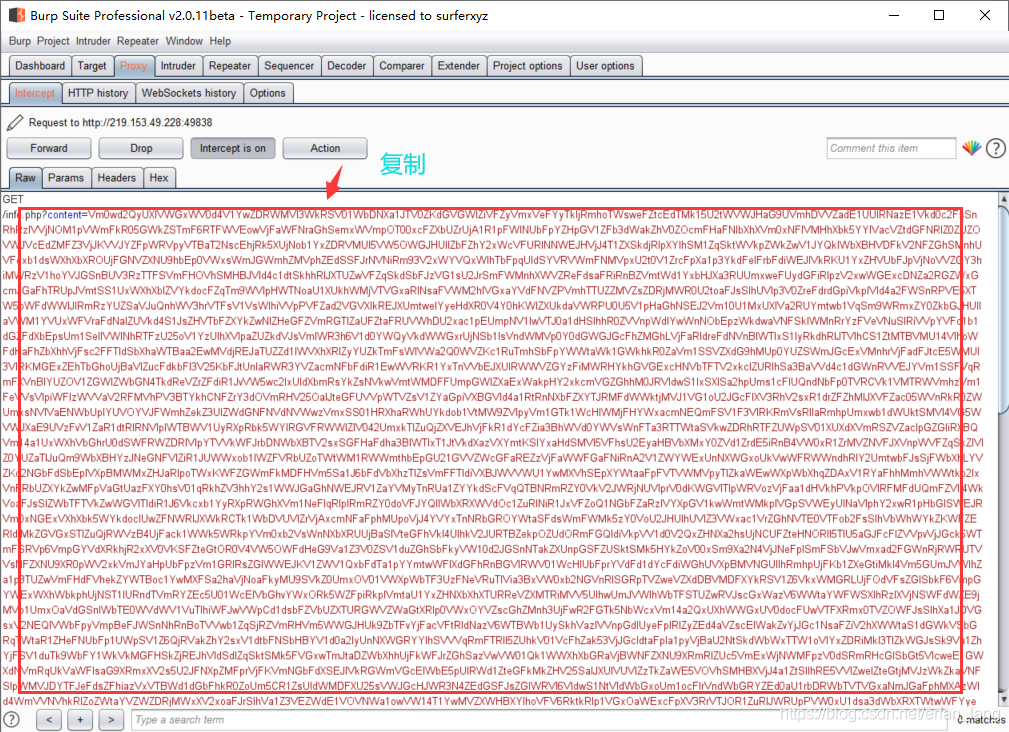Select the Proxy tab
Viewport: 1009px width, 732px height.
[x=134, y=66]
